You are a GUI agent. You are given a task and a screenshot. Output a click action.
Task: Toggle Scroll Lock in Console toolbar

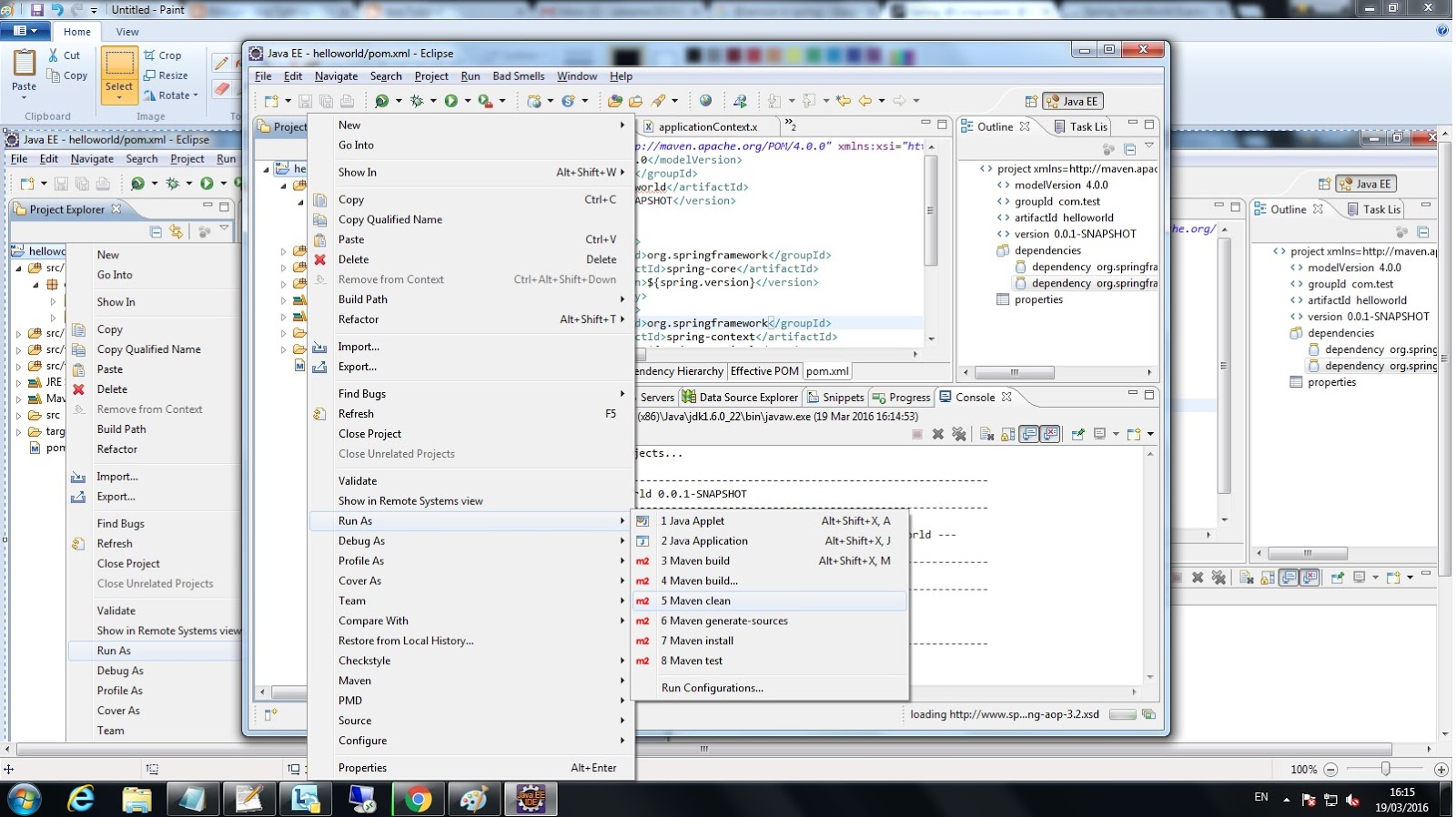coord(1008,434)
